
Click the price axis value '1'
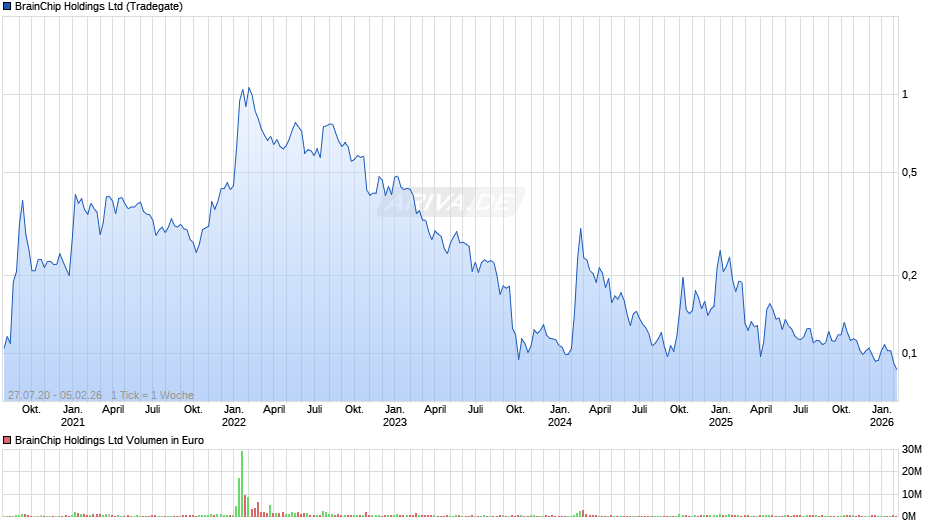pos(905,94)
